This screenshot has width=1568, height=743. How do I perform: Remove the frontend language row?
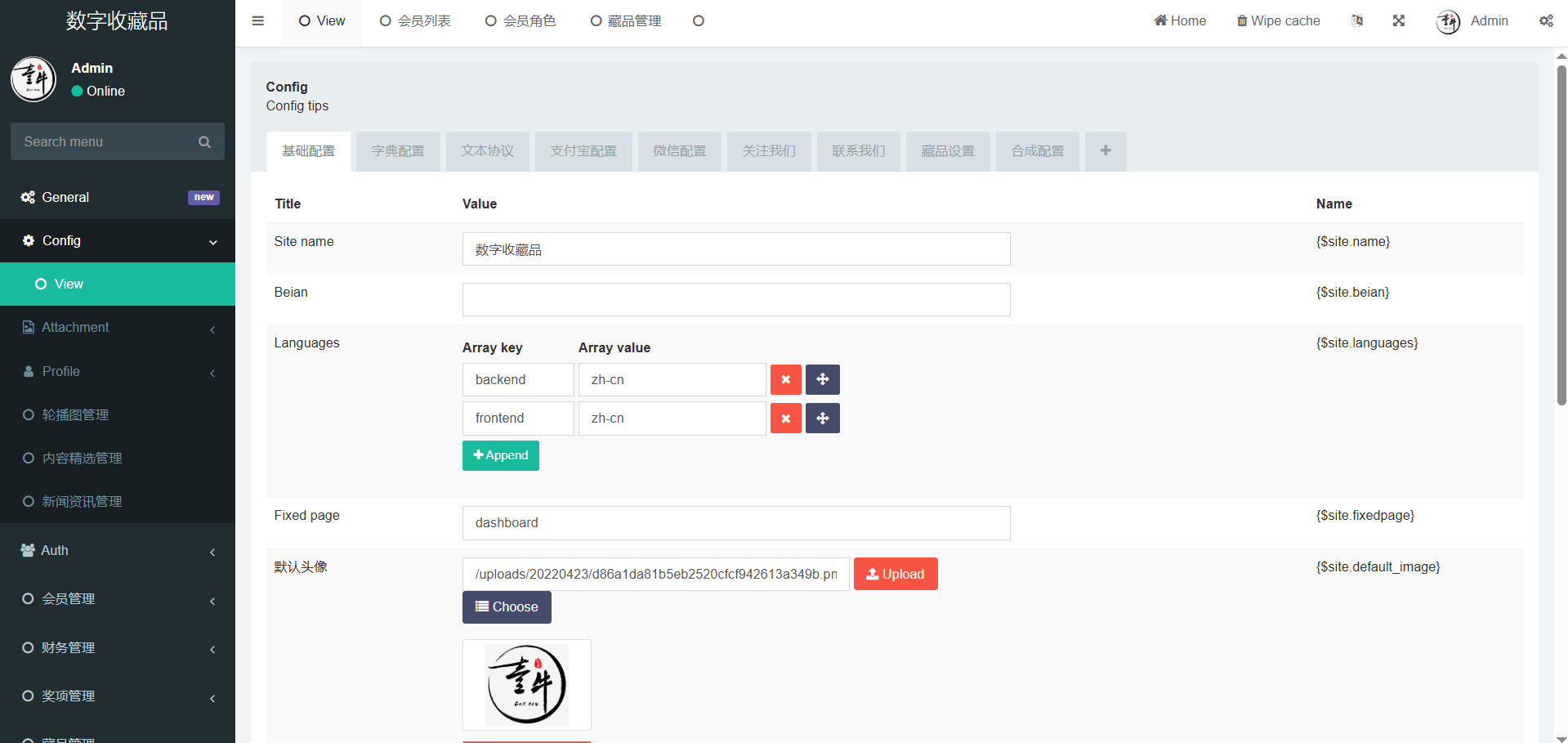(785, 418)
